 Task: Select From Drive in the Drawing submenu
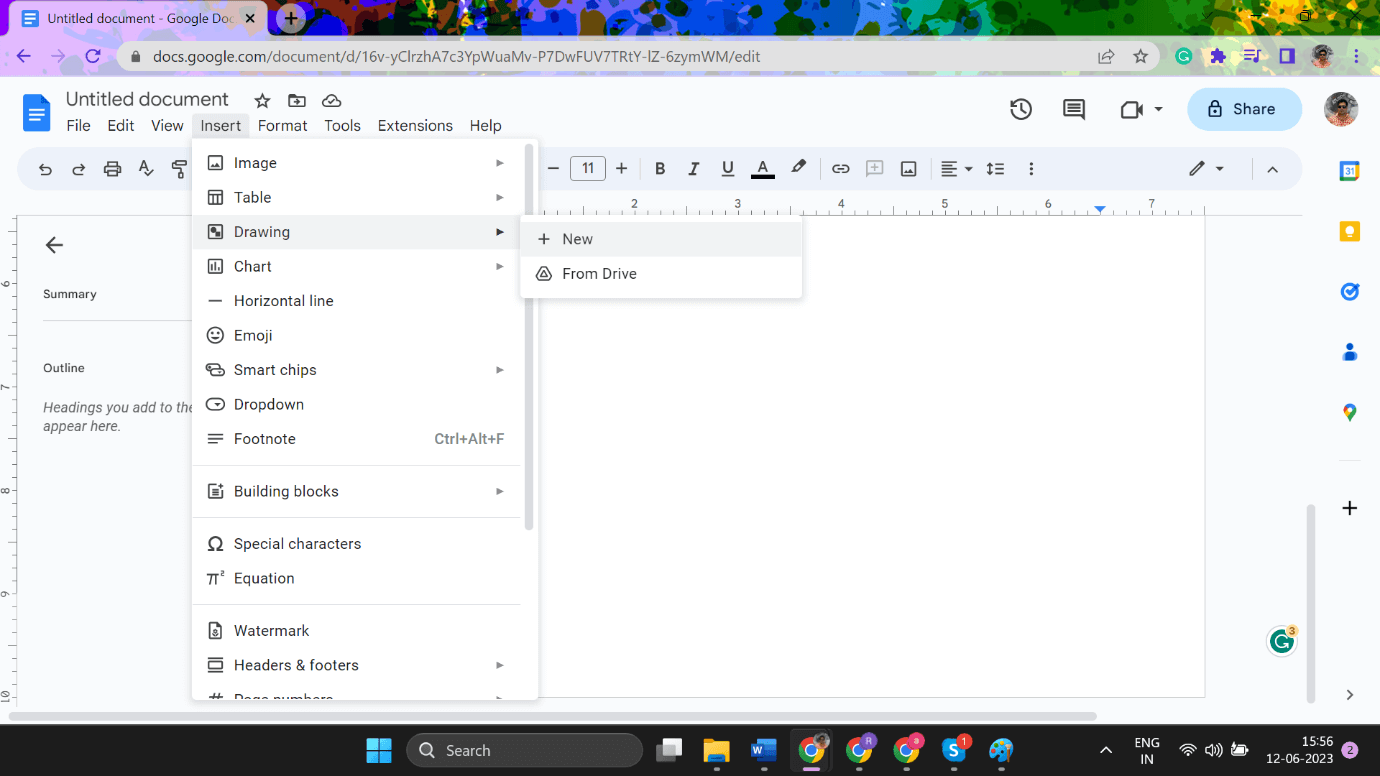click(x=598, y=273)
